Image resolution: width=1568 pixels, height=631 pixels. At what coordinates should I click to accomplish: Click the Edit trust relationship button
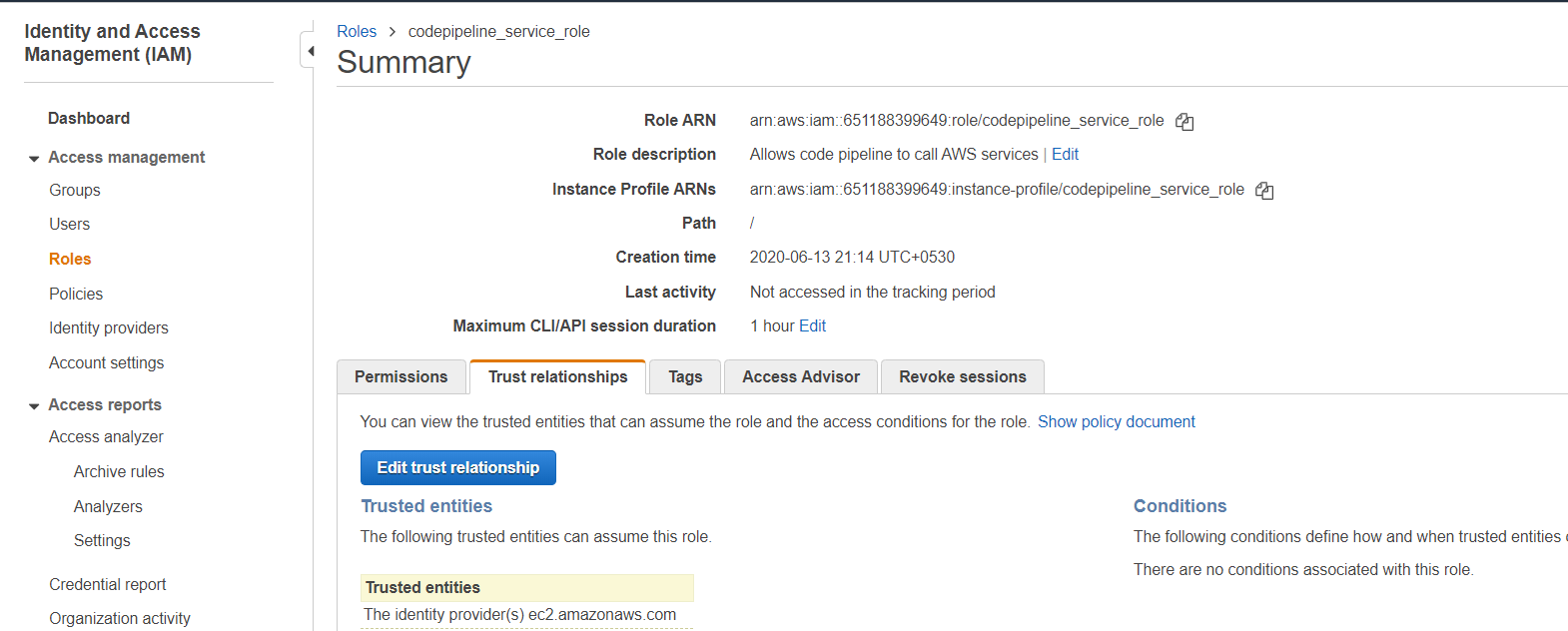[458, 467]
